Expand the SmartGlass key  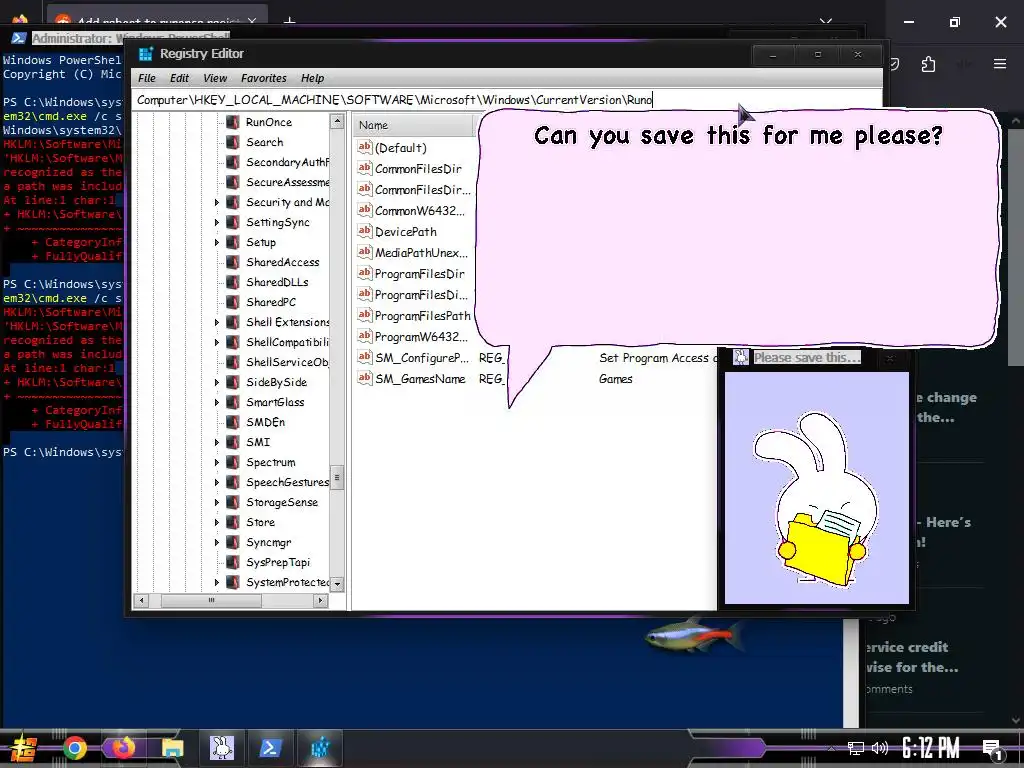217,402
